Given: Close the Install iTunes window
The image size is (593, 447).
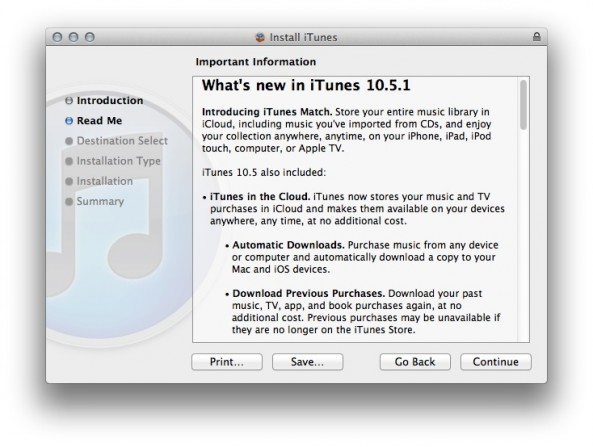Looking at the screenshot, I should [x=57, y=37].
